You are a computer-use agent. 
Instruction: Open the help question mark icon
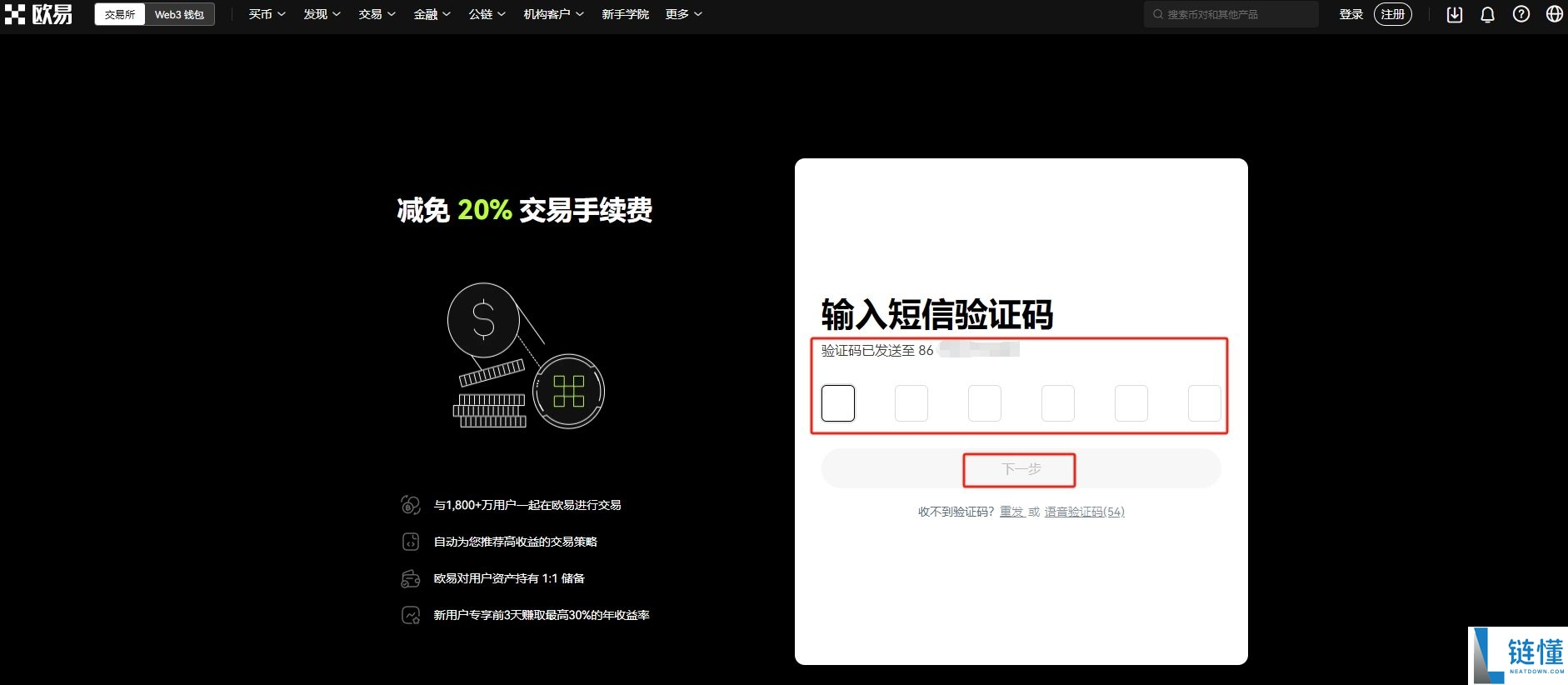point(1521,14)
